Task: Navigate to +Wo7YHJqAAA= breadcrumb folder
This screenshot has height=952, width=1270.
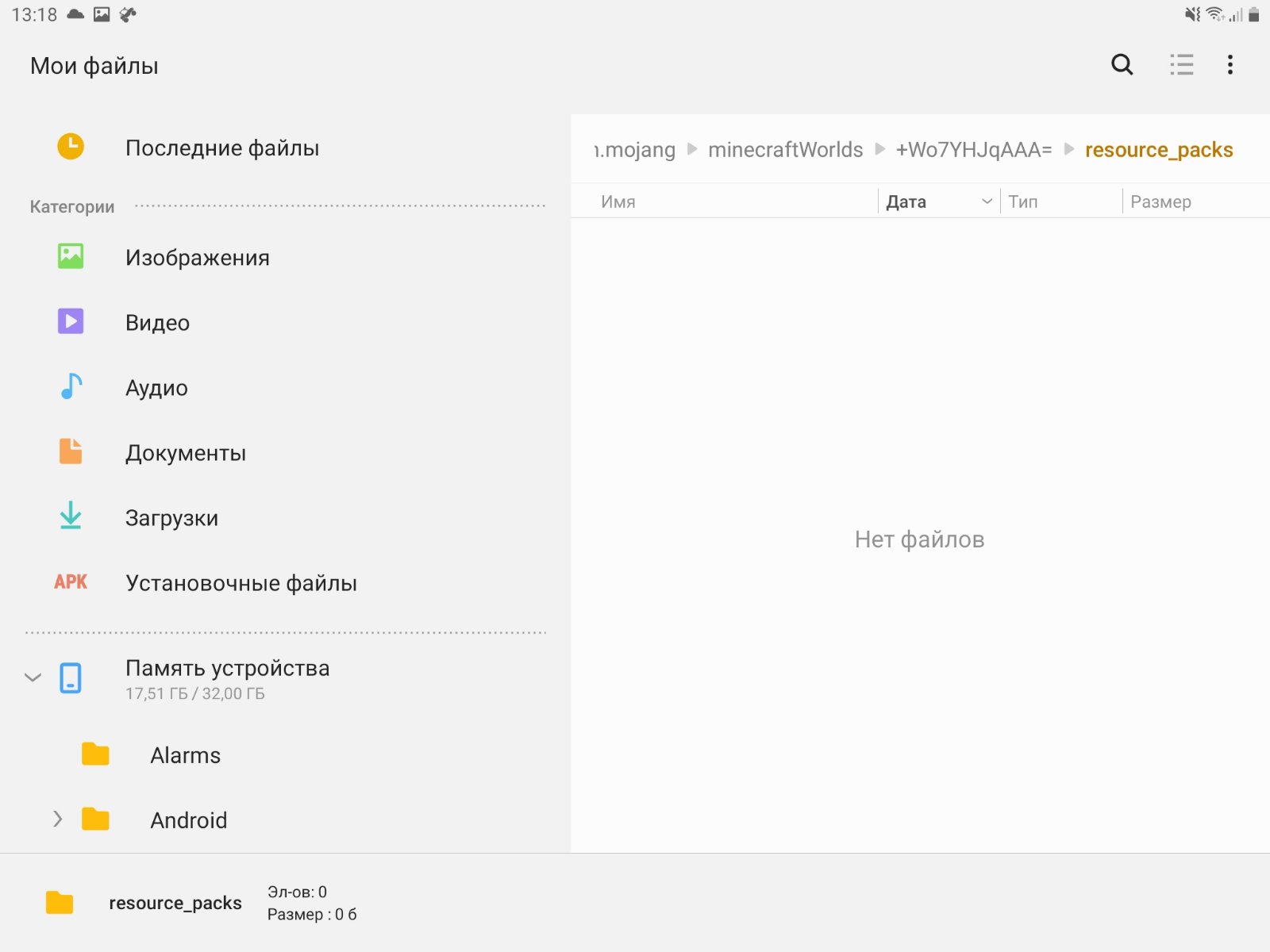Action: click(973, 150)
